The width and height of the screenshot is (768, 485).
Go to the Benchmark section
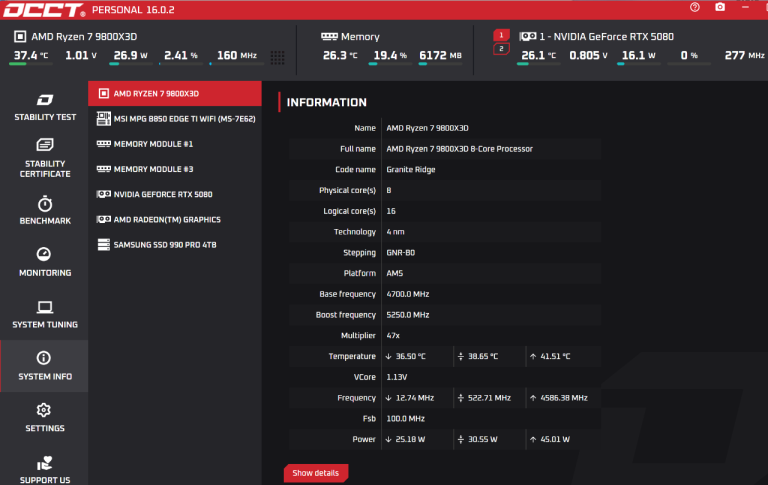coord(44,210)
